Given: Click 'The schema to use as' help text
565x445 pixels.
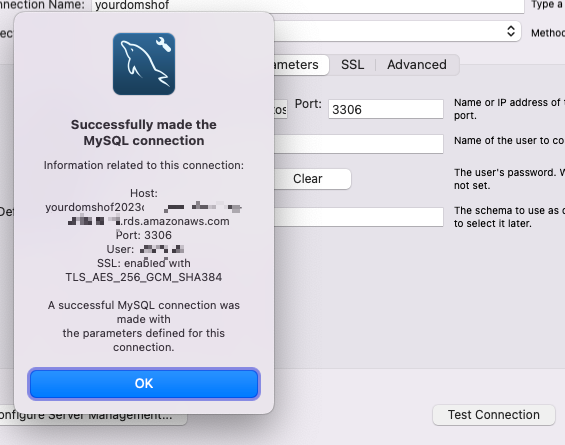Looking at the screenshot, I should pyautogui.click(x=509, y=217).
